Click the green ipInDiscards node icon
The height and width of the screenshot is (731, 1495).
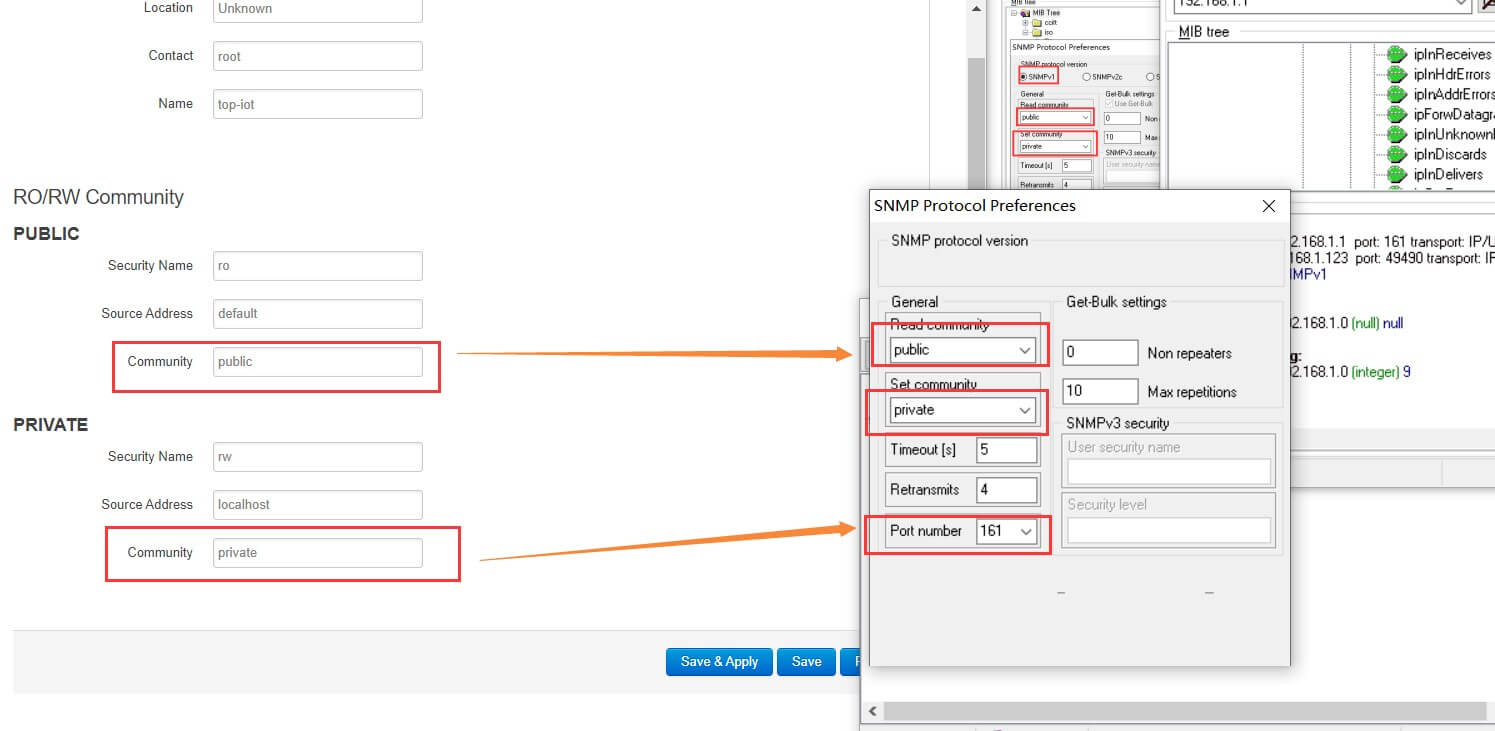1396,154
